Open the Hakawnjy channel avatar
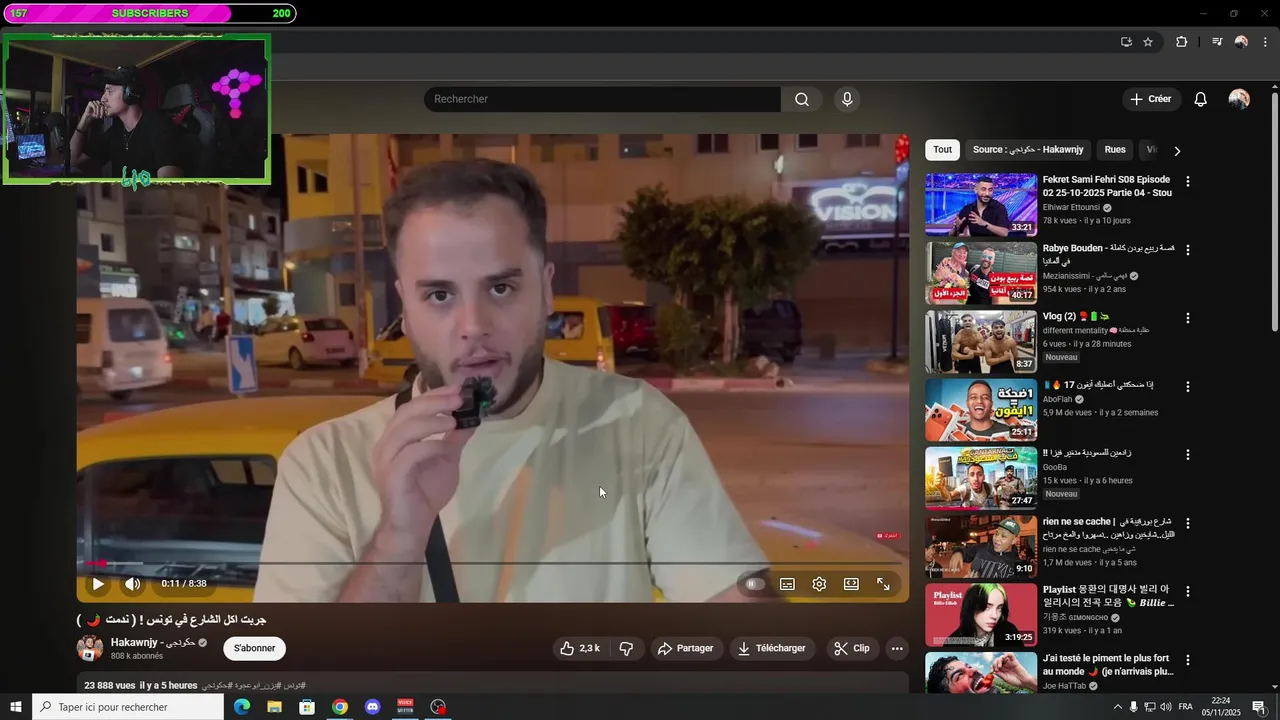The height and width of the screenshot is (720, 1280). click(x=90, y=648)
